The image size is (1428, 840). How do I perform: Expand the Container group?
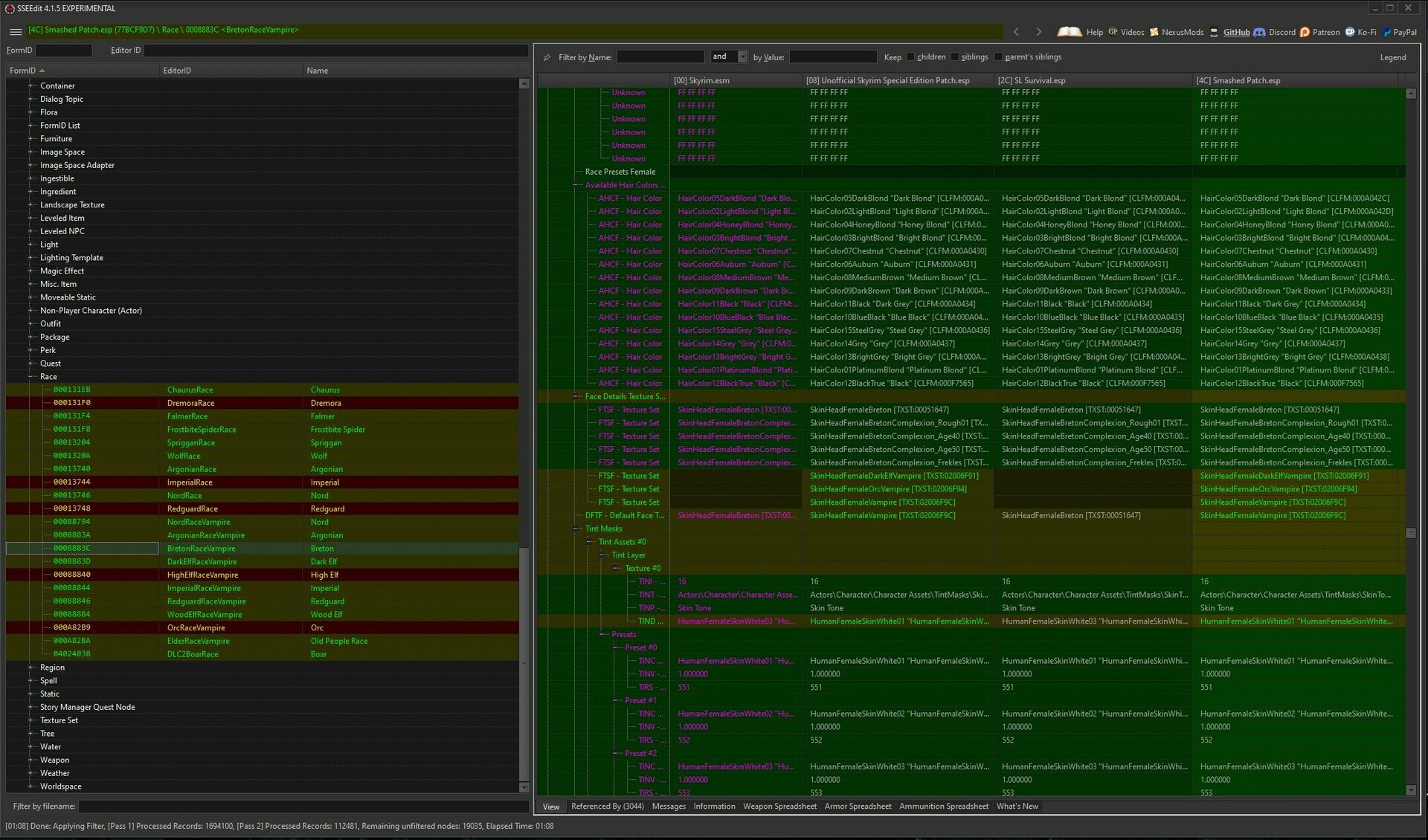(x=30, y=86)
